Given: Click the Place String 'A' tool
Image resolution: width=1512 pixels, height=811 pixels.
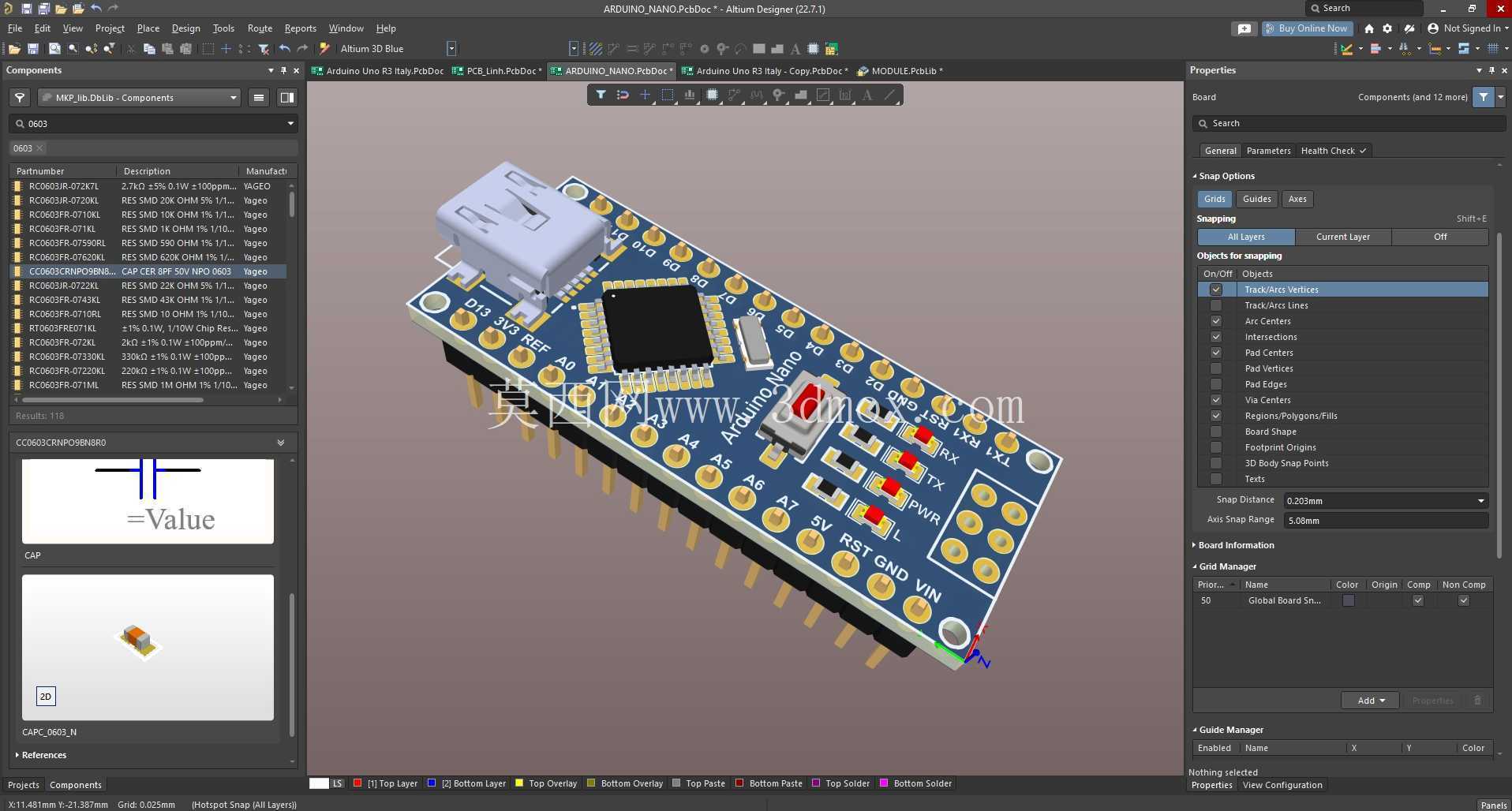Looking at the screenshot, I should [867, 95].
